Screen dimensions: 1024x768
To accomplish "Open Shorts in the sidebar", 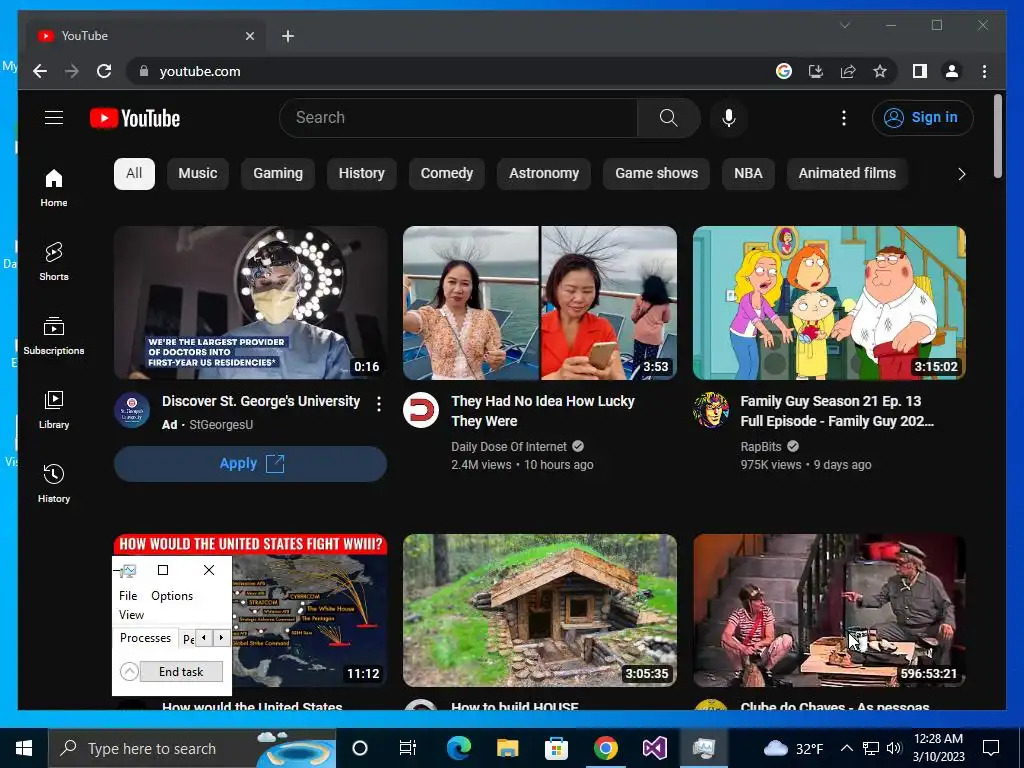I will (54, 262).
